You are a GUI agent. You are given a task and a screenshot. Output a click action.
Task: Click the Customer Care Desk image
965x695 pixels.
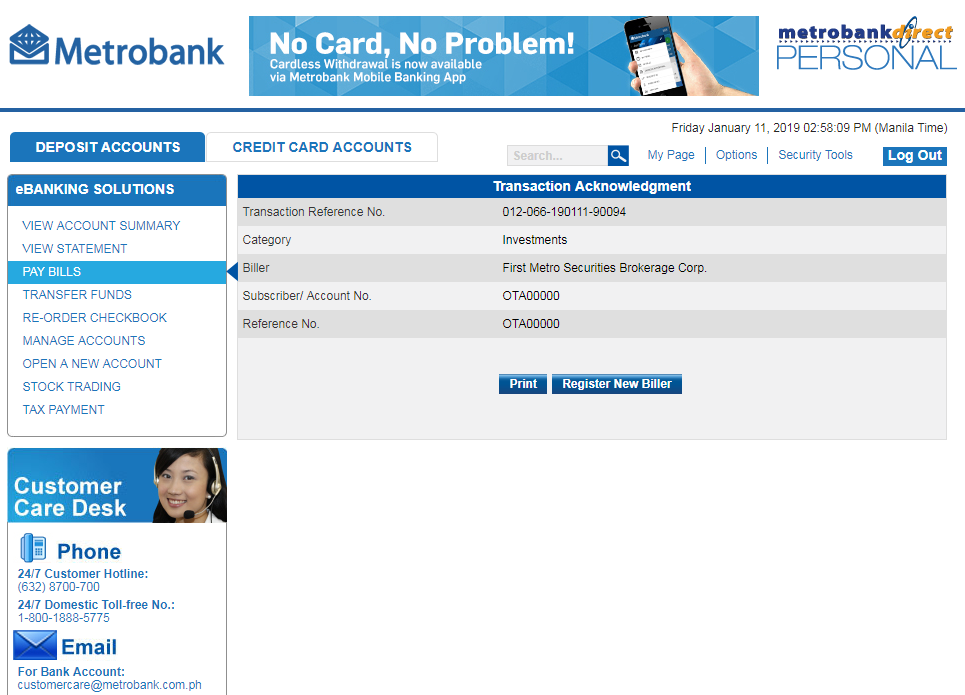click(x=117, y=486)
